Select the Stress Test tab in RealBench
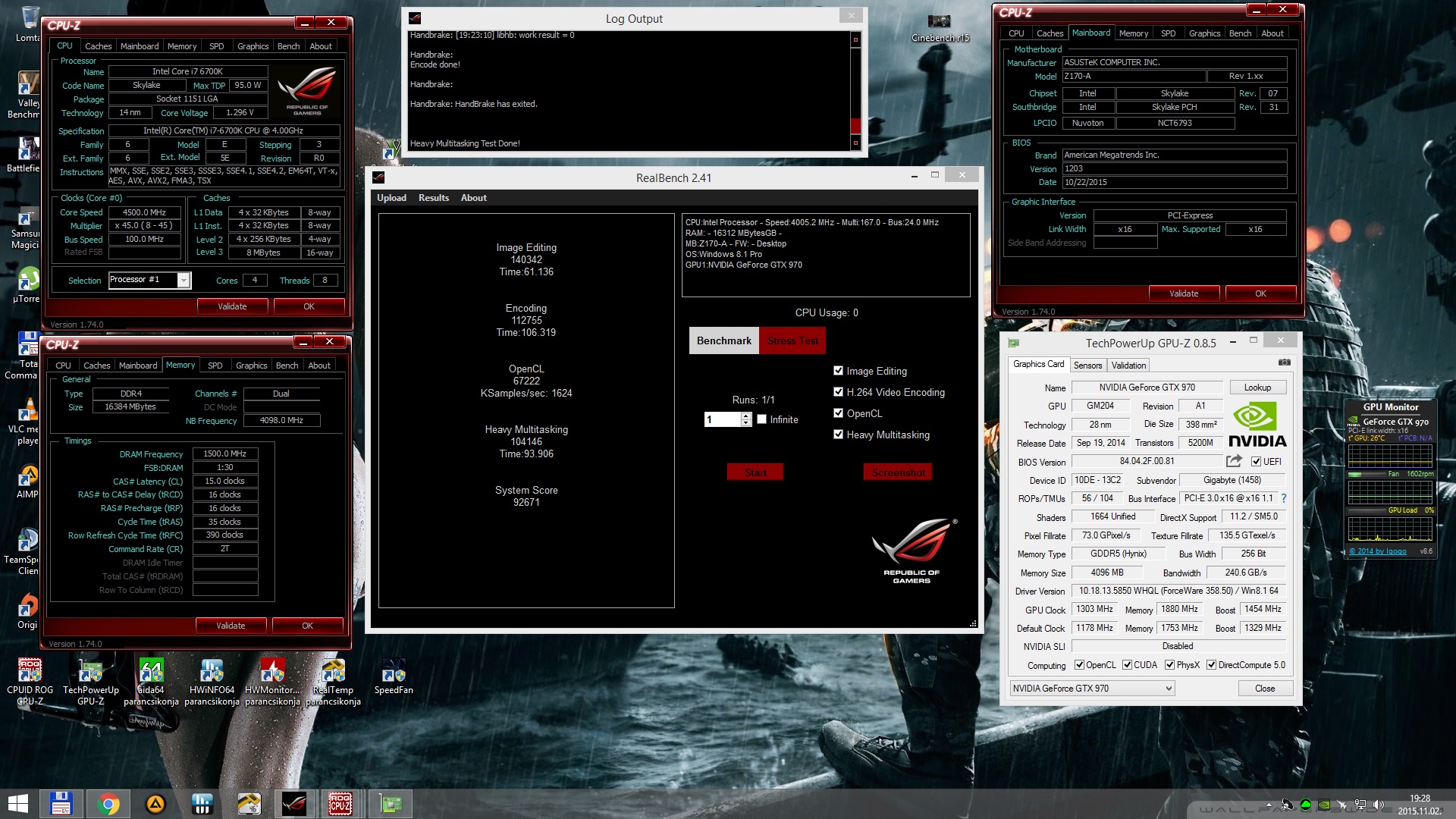Image resolution: width=1456 pixels, height=819 pixels. [x=792, y=341]
